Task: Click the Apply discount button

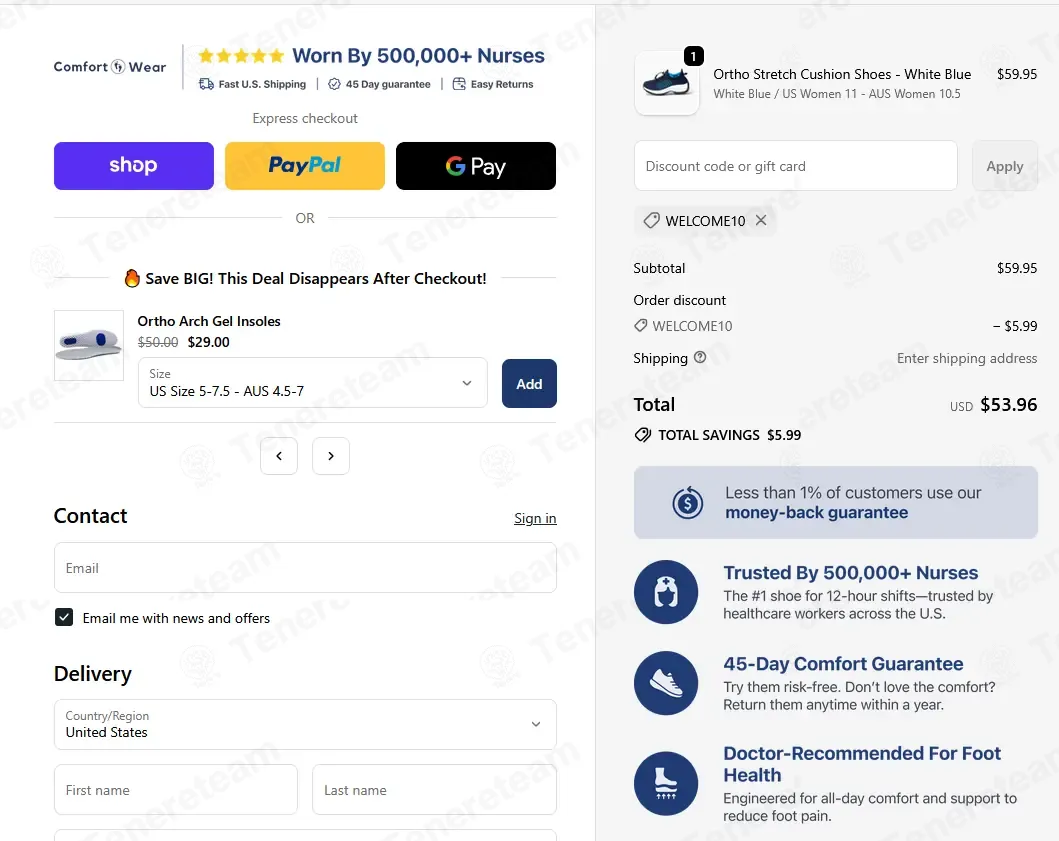Action: click(x=1004, y=165)
